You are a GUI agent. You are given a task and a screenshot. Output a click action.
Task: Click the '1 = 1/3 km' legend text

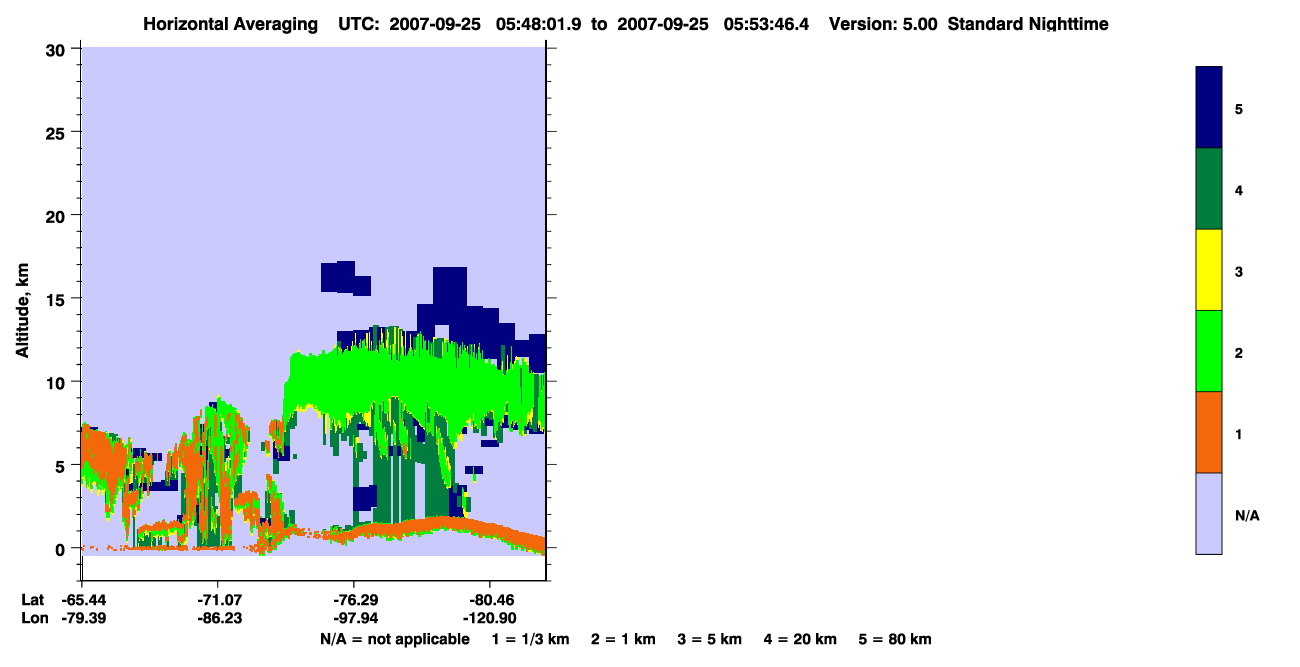click(x=532, y=639)
